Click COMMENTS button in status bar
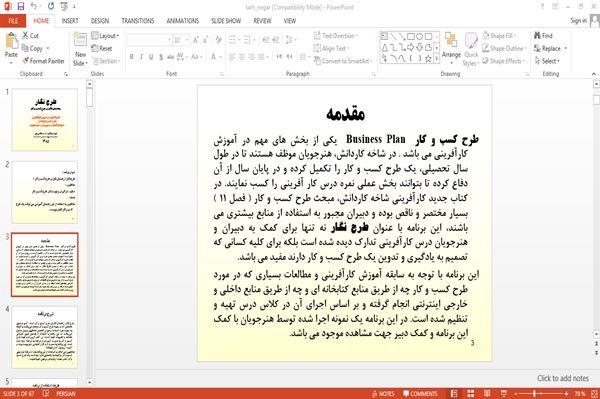Viewport: 600px width, 399px height. (x=420, y=394)
